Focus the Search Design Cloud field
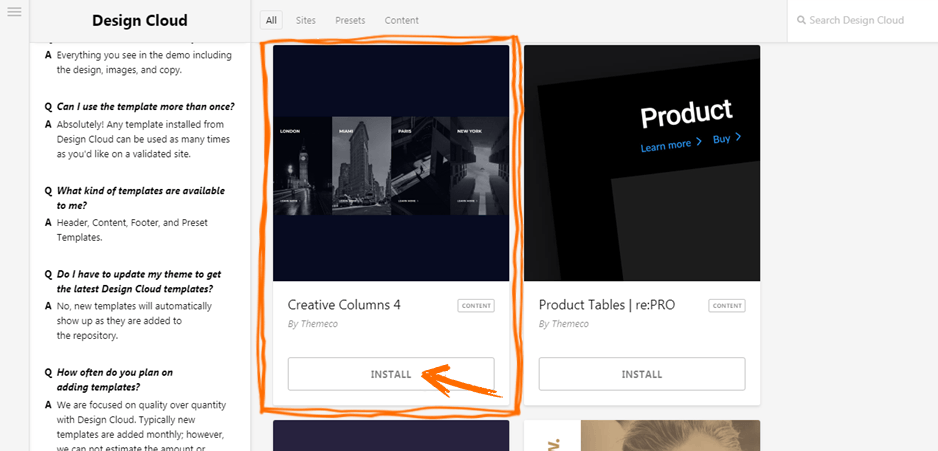Screen dimensions: 938x451 [862, 21]
